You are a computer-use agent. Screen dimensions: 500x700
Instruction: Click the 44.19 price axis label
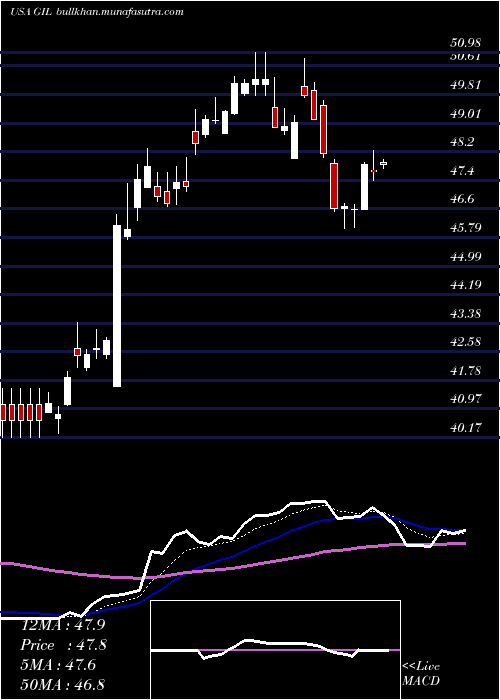point(465,285)
